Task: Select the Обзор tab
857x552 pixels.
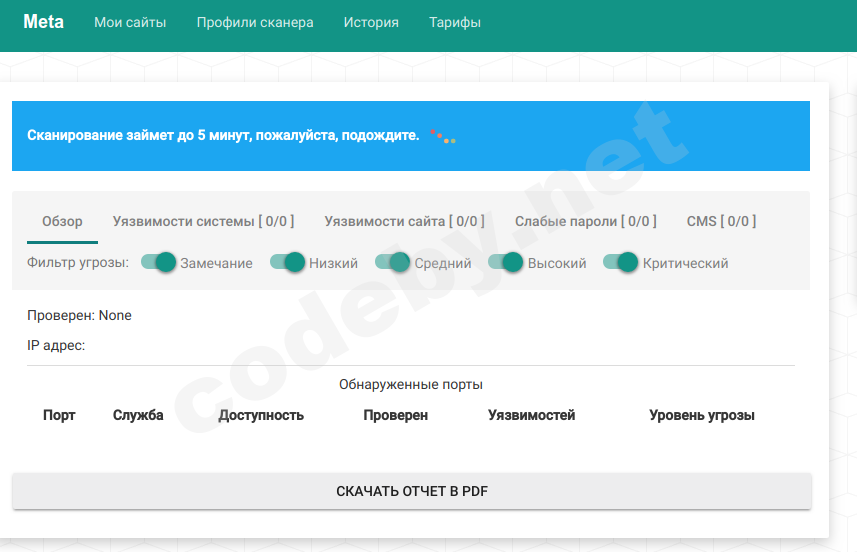Action: coord(62,221)
